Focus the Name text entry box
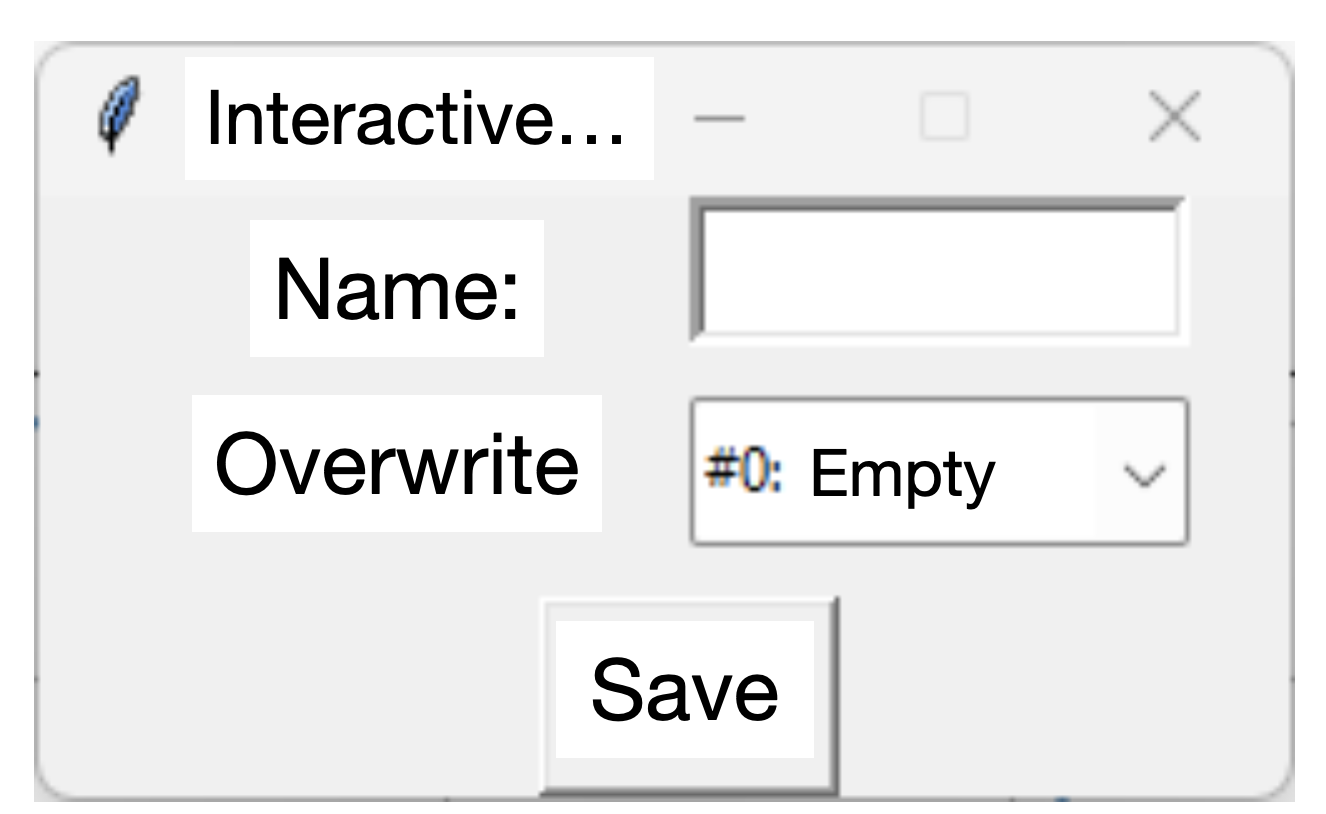 (938, 270)
